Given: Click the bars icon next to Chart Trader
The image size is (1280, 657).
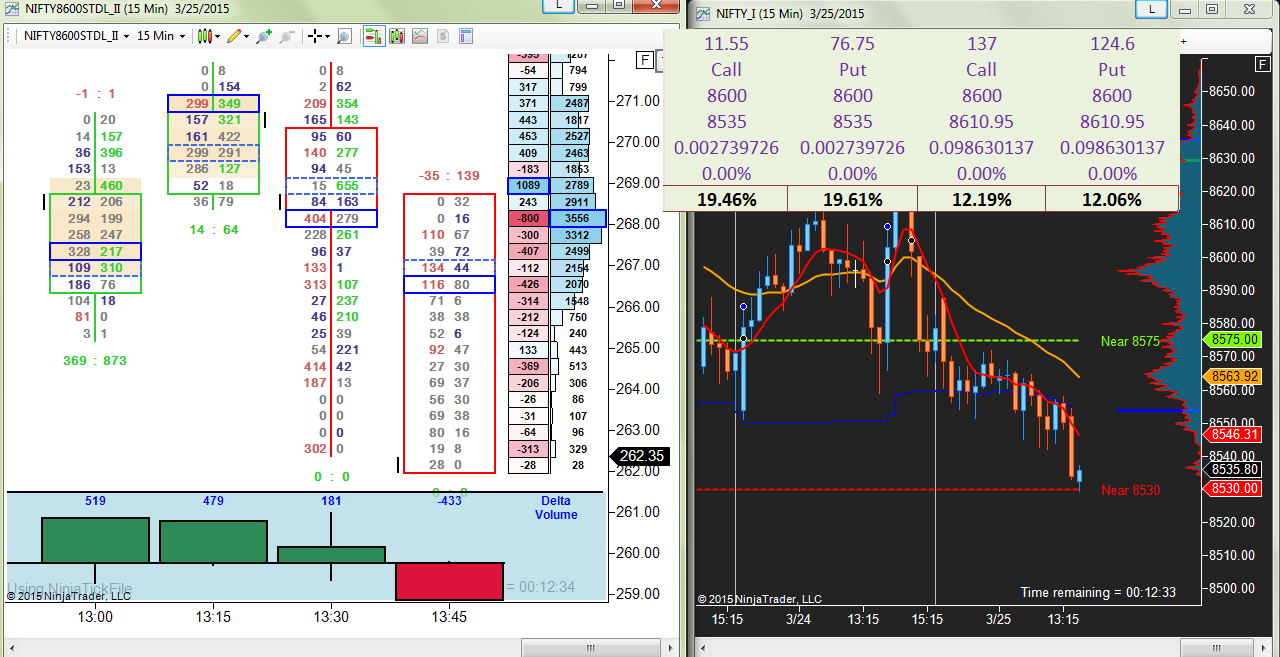Looking at the screenshot, I should tap(396, 36).
